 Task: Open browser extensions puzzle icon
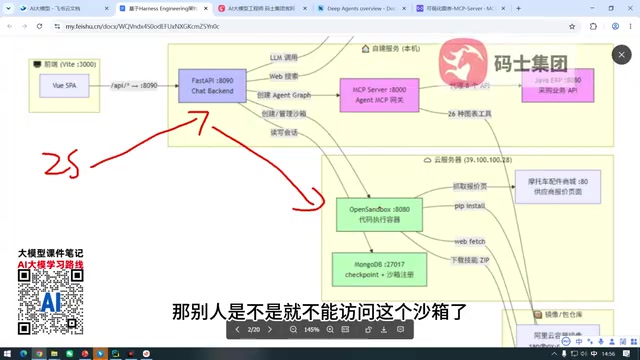593,26
